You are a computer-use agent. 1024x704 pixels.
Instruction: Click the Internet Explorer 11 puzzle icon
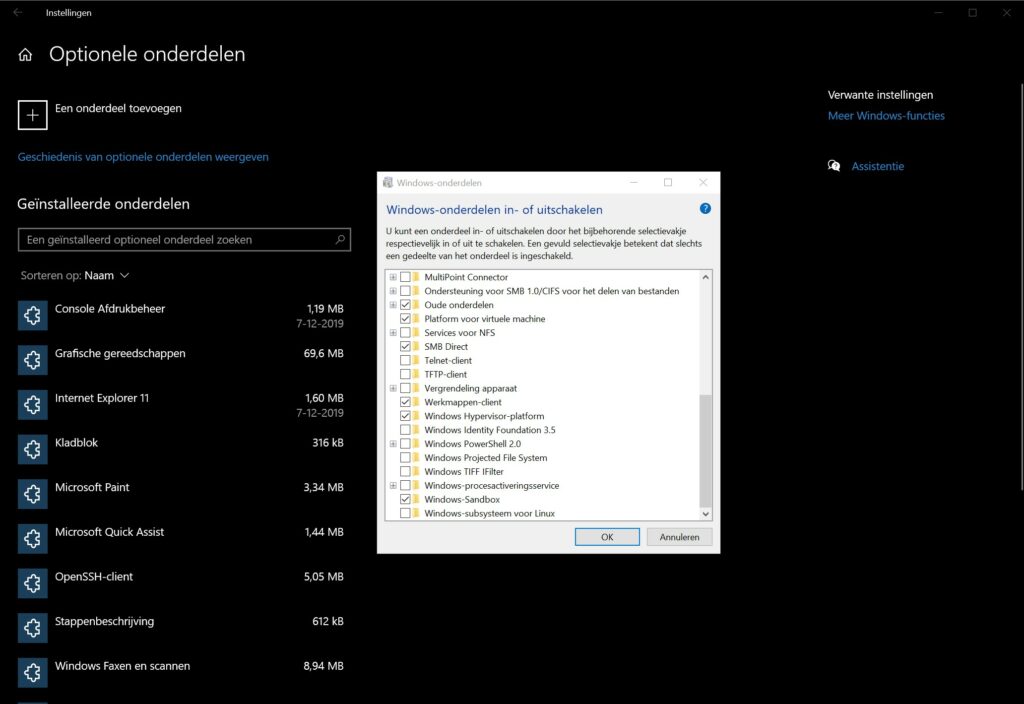click(x=33, y=405)
